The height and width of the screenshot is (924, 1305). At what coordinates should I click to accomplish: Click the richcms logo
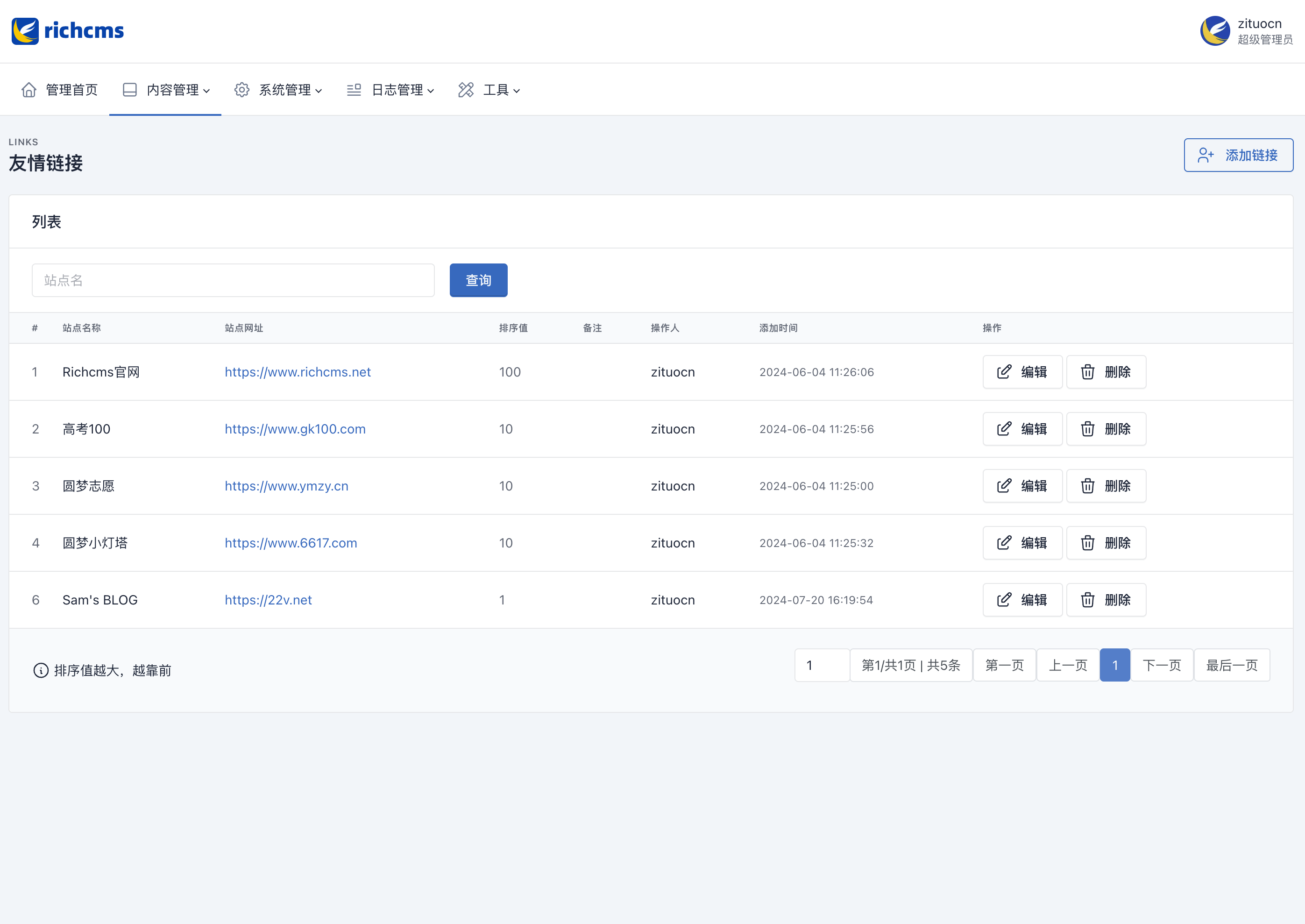68,31
